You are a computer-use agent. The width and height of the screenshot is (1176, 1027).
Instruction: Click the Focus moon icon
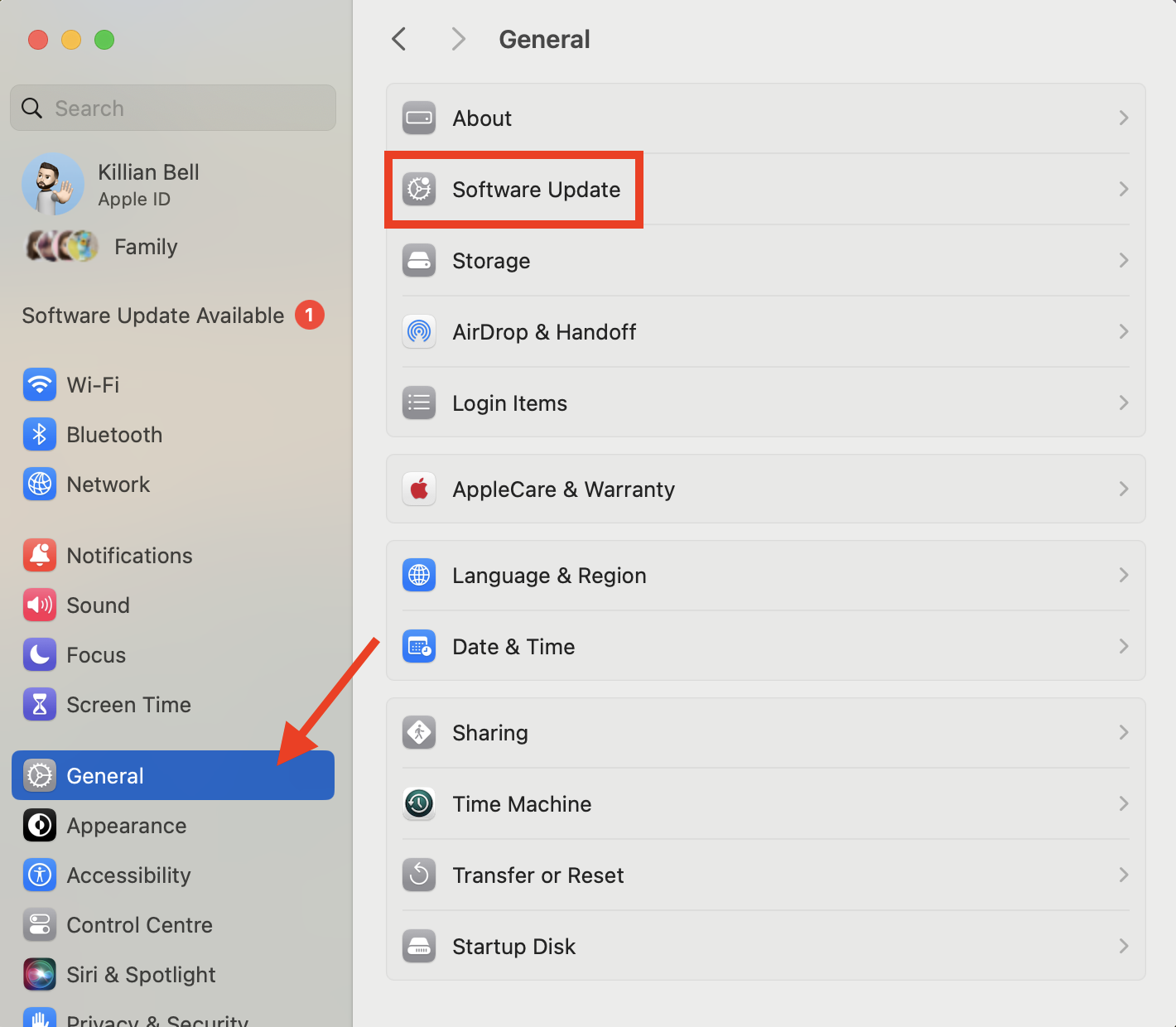(x=39, y=654)
